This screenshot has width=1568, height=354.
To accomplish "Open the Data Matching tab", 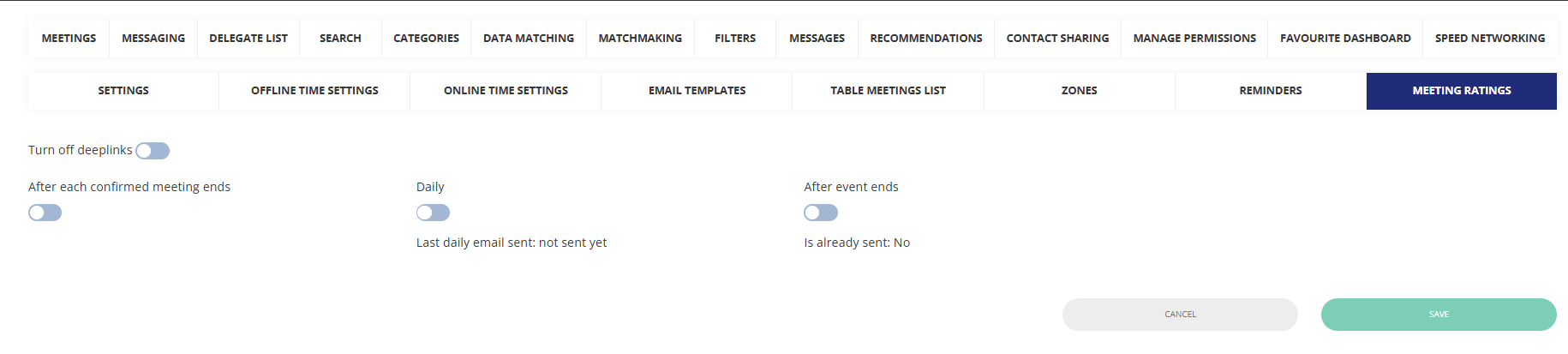I will [x=529, y=39].
